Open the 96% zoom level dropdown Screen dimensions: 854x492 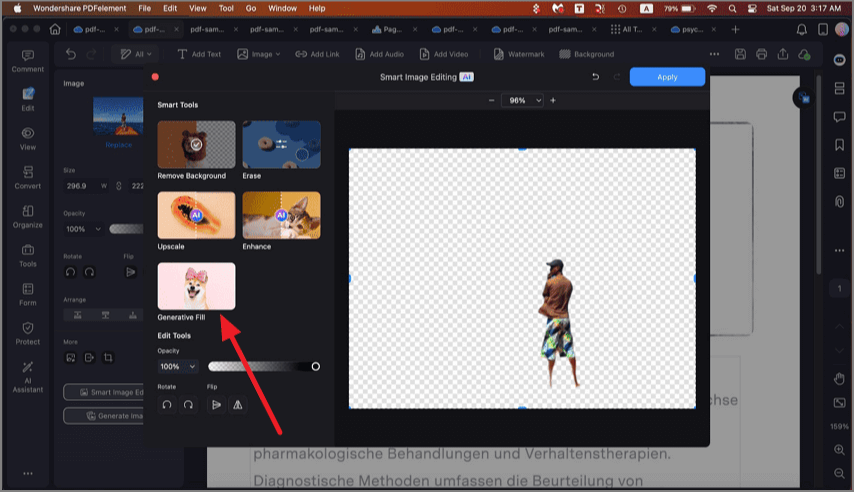(x=522, y=101)
